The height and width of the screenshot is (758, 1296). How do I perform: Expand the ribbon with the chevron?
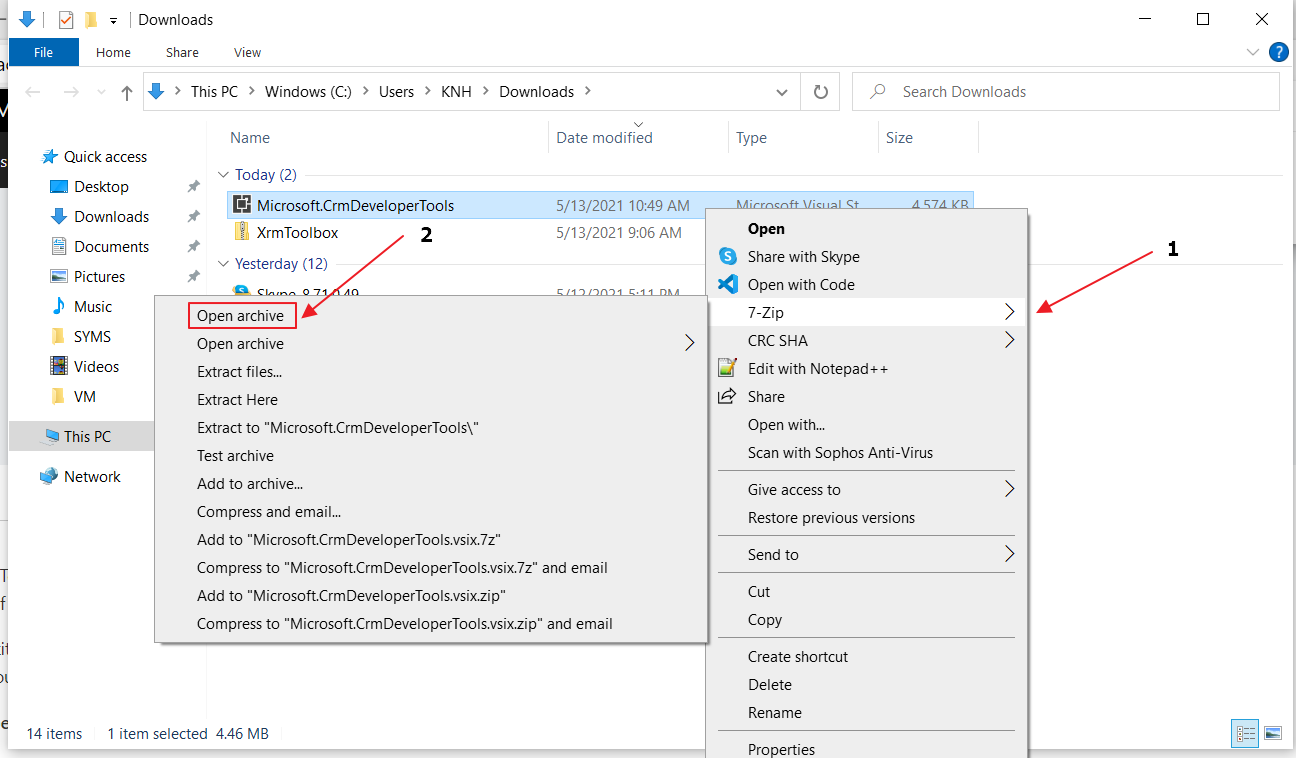(x=1253, y=52)
